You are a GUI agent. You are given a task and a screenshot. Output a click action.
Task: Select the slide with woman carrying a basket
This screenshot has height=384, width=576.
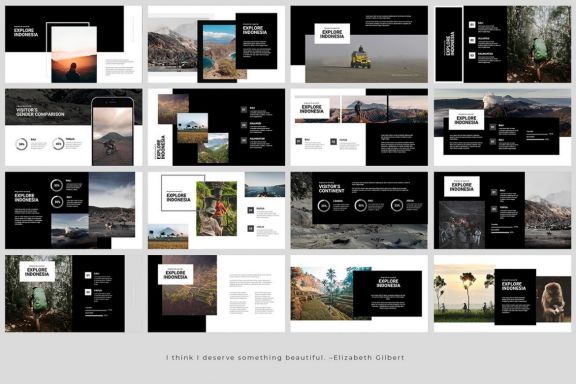coord(216,210)
